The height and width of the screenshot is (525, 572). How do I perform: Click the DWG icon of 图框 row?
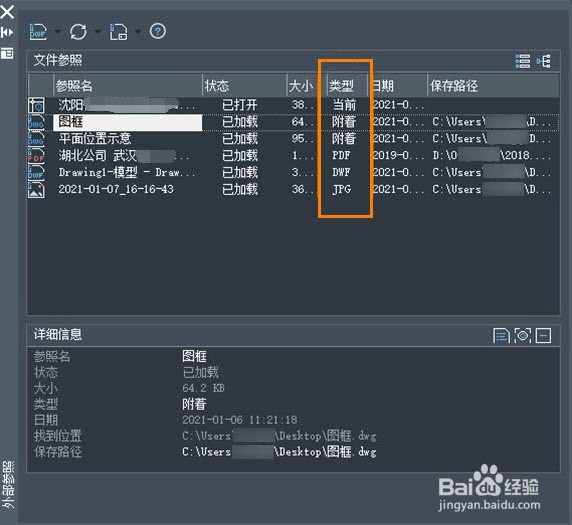36,122
